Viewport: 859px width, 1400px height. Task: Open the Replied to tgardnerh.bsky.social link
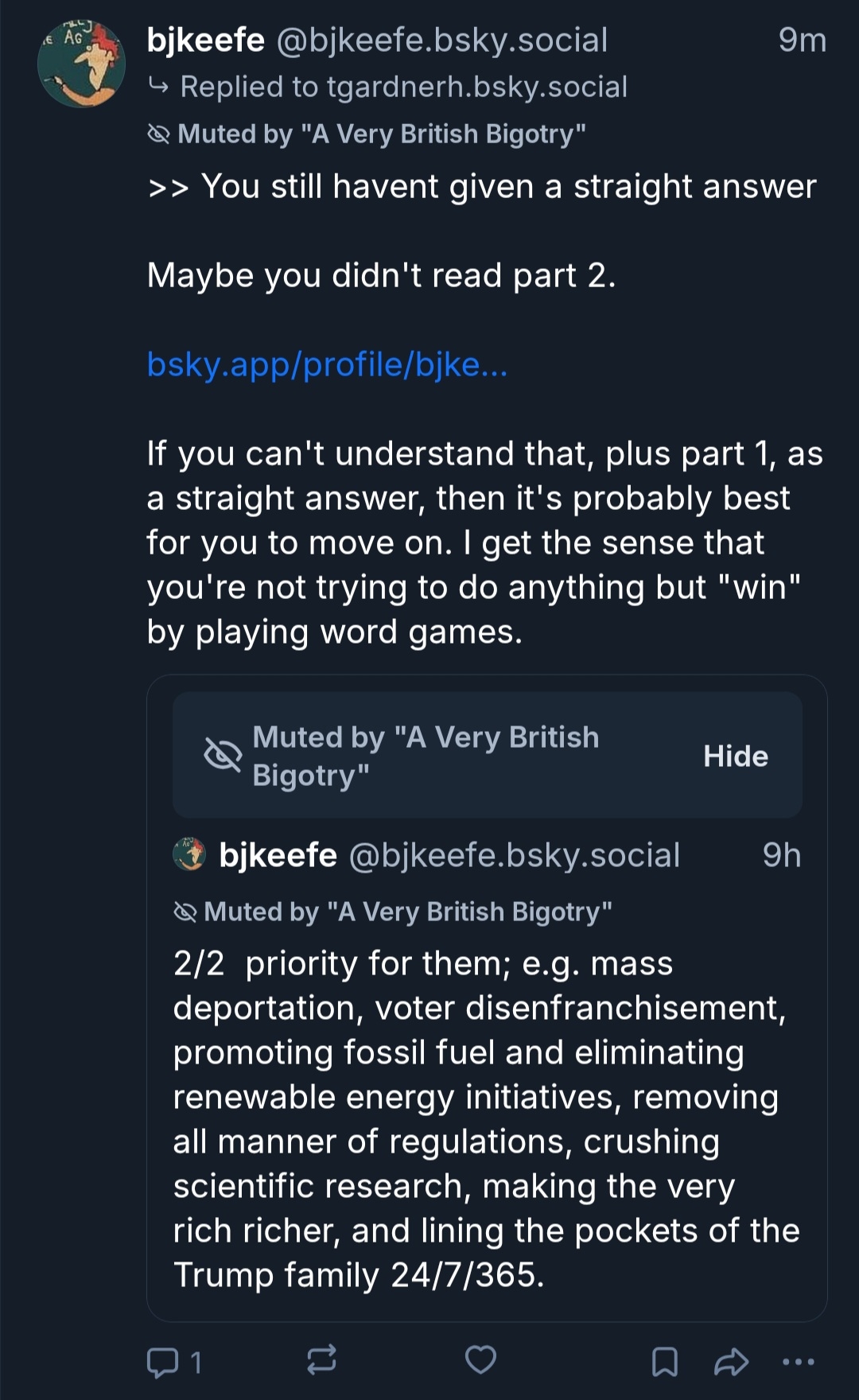point(404,87)
